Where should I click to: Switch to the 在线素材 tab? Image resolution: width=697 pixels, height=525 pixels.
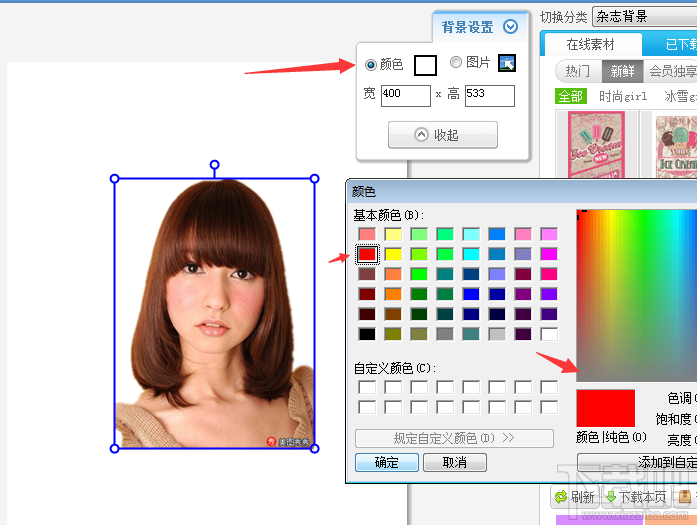[591, 44]
